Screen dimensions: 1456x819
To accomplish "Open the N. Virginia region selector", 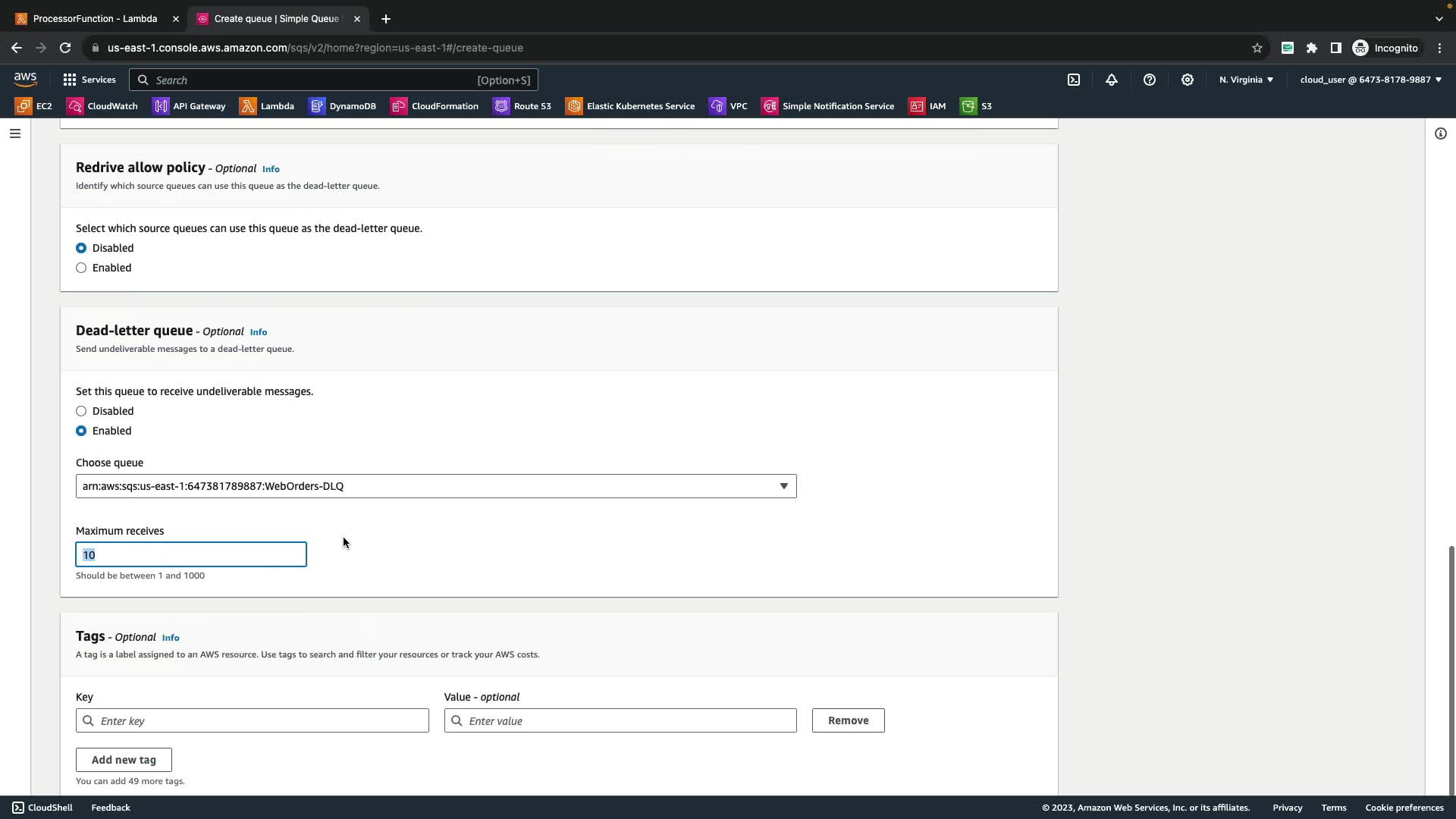I will coord(1246,80).
